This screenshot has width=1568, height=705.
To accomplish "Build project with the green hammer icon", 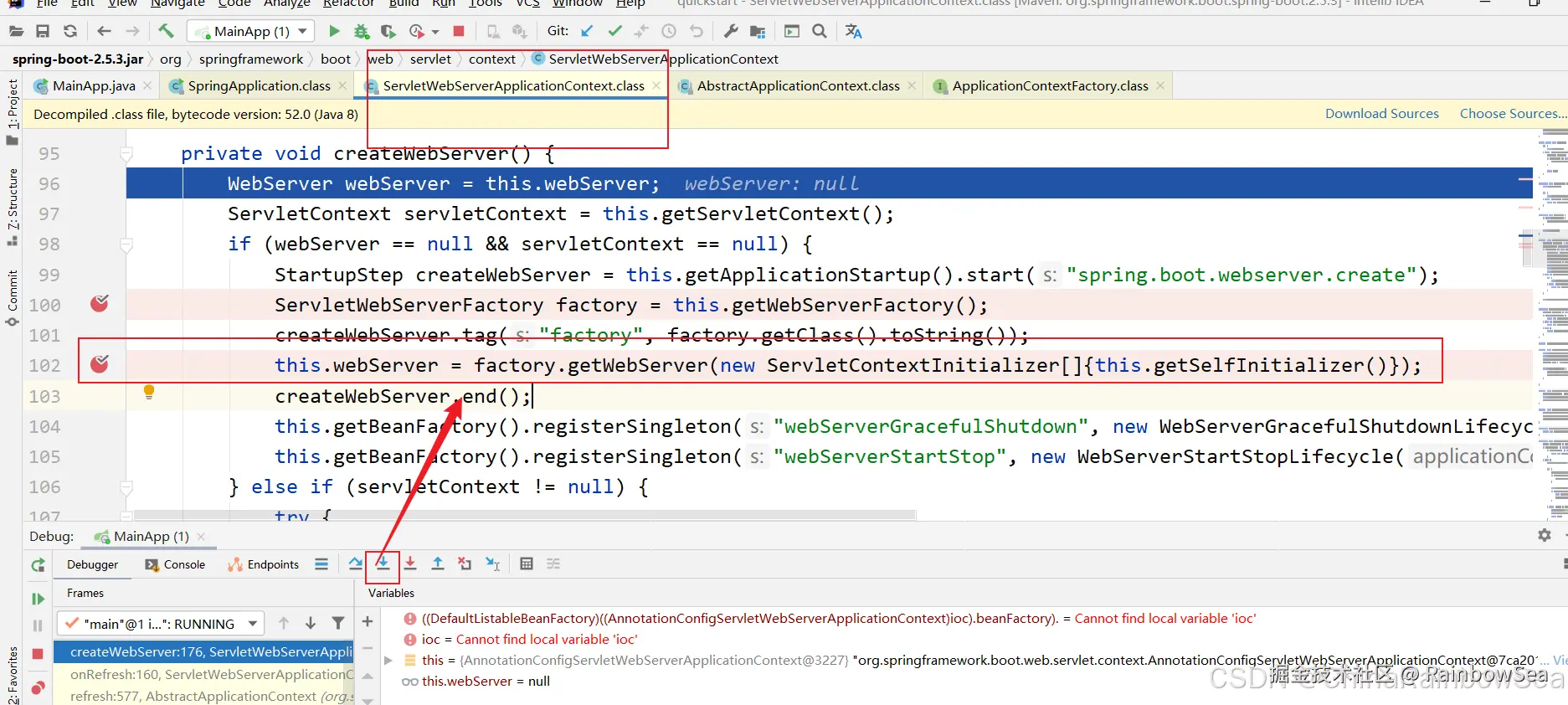I will click(x=166, y=32).
